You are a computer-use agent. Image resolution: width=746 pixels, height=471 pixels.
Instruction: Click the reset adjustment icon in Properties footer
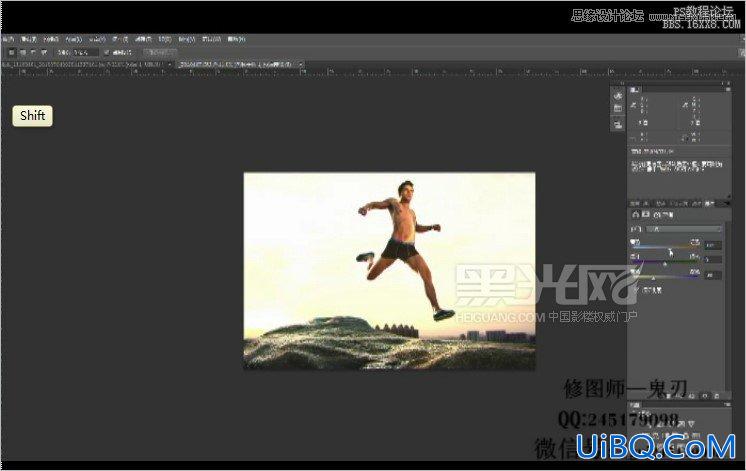click(692, 396)
